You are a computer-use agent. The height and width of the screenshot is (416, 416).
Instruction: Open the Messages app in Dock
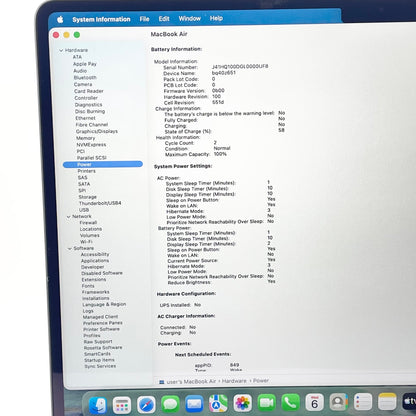point(170,404)
